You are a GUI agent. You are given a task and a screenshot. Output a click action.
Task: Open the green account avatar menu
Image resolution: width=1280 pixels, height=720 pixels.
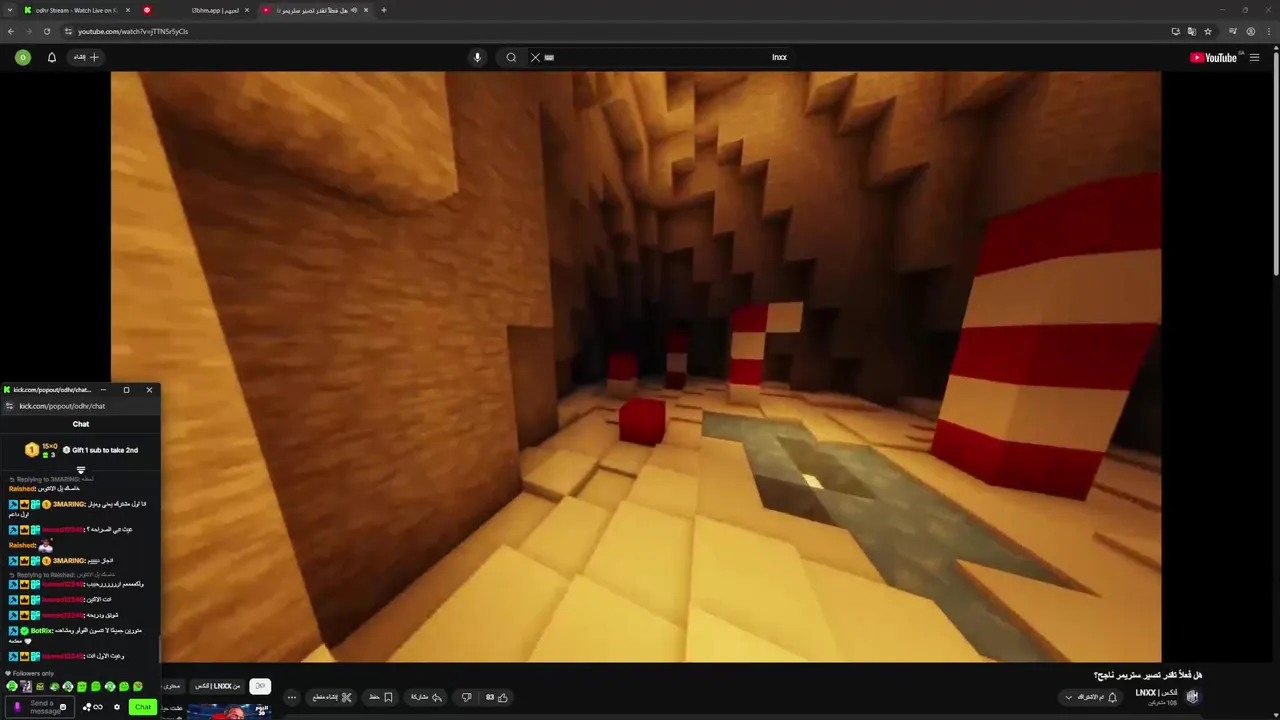pyautogui.click(x=22, y=57)
